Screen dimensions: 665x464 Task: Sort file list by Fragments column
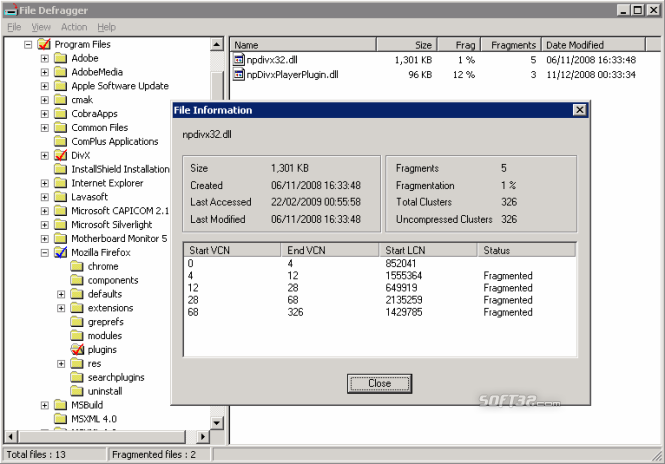tap(511, 45)
